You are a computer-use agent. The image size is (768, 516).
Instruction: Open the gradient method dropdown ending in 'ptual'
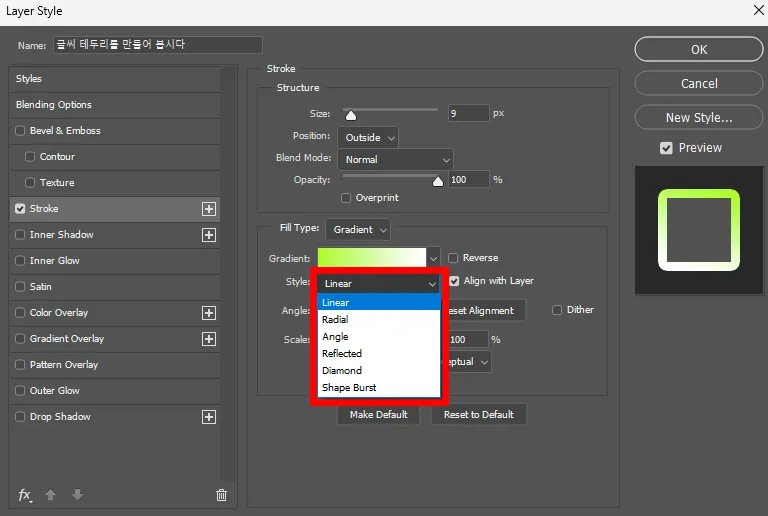tap(467, 362)
